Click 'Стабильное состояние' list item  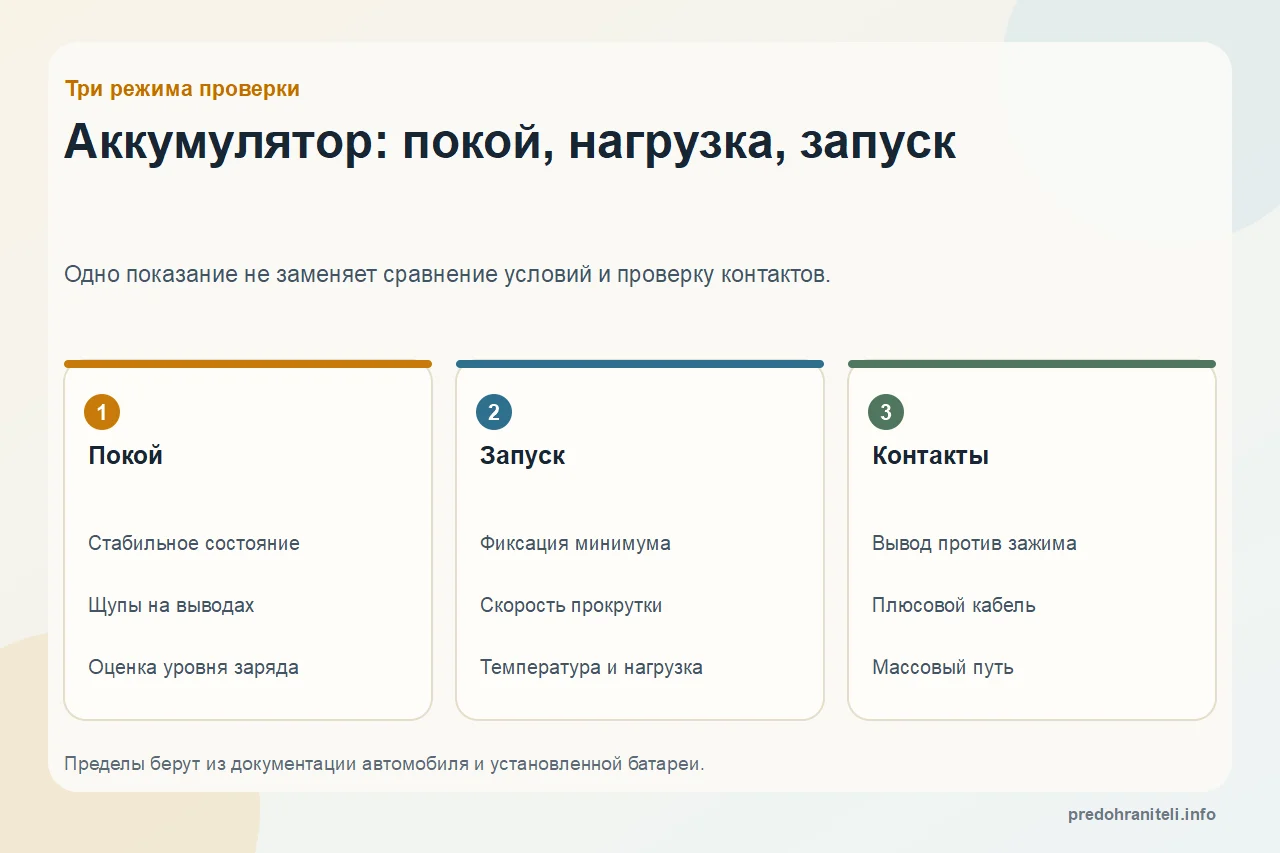[x=194, y=544]
